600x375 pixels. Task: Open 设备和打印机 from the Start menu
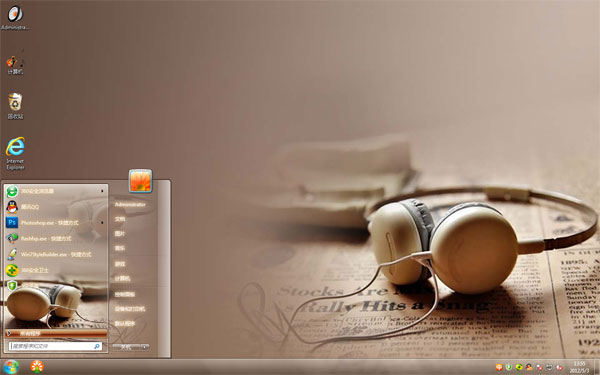130,309
